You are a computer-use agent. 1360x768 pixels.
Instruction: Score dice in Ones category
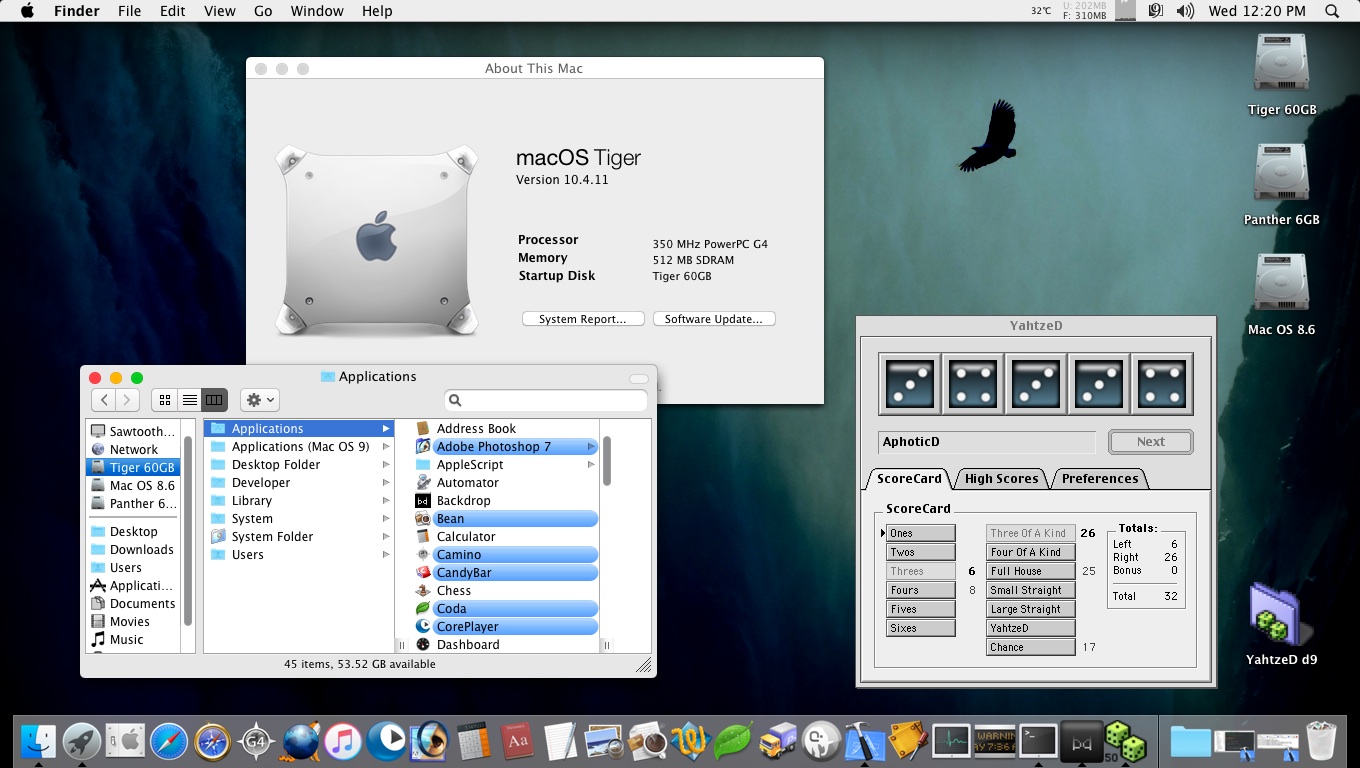coord(921,533)
